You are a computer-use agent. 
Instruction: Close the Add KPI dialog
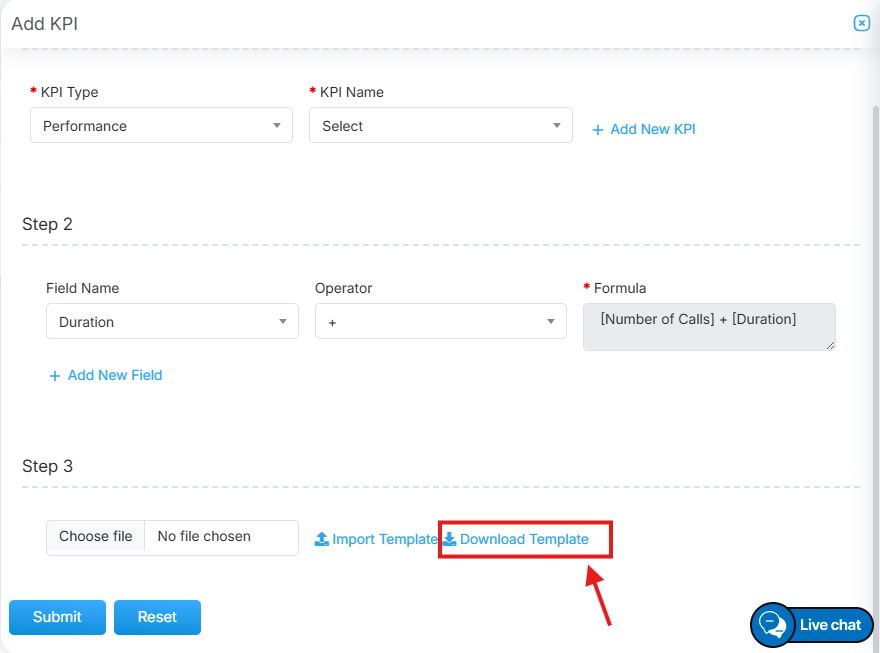[861, 23]
